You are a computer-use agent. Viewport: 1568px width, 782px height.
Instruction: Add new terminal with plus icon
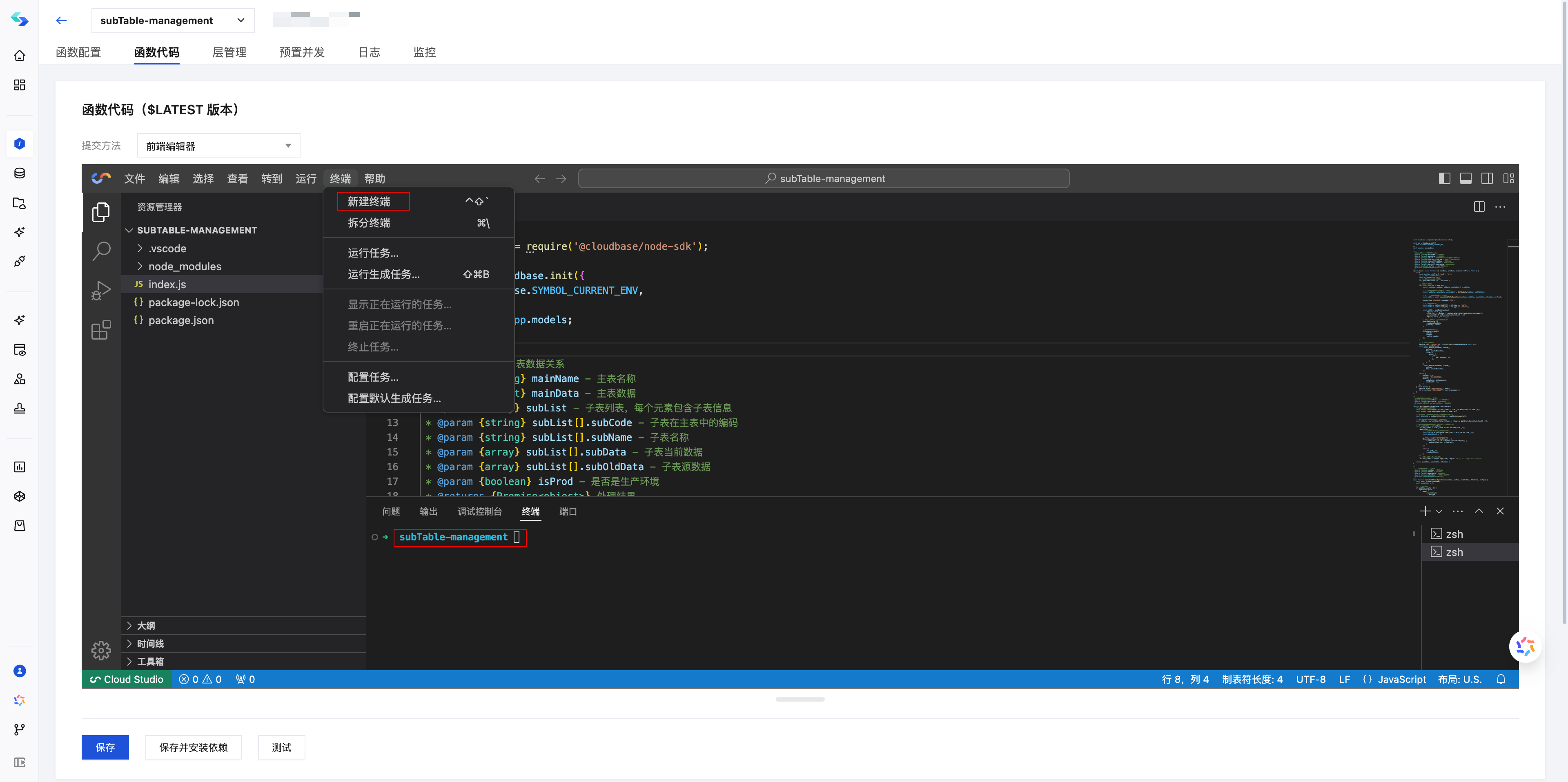coord(1425,511)
